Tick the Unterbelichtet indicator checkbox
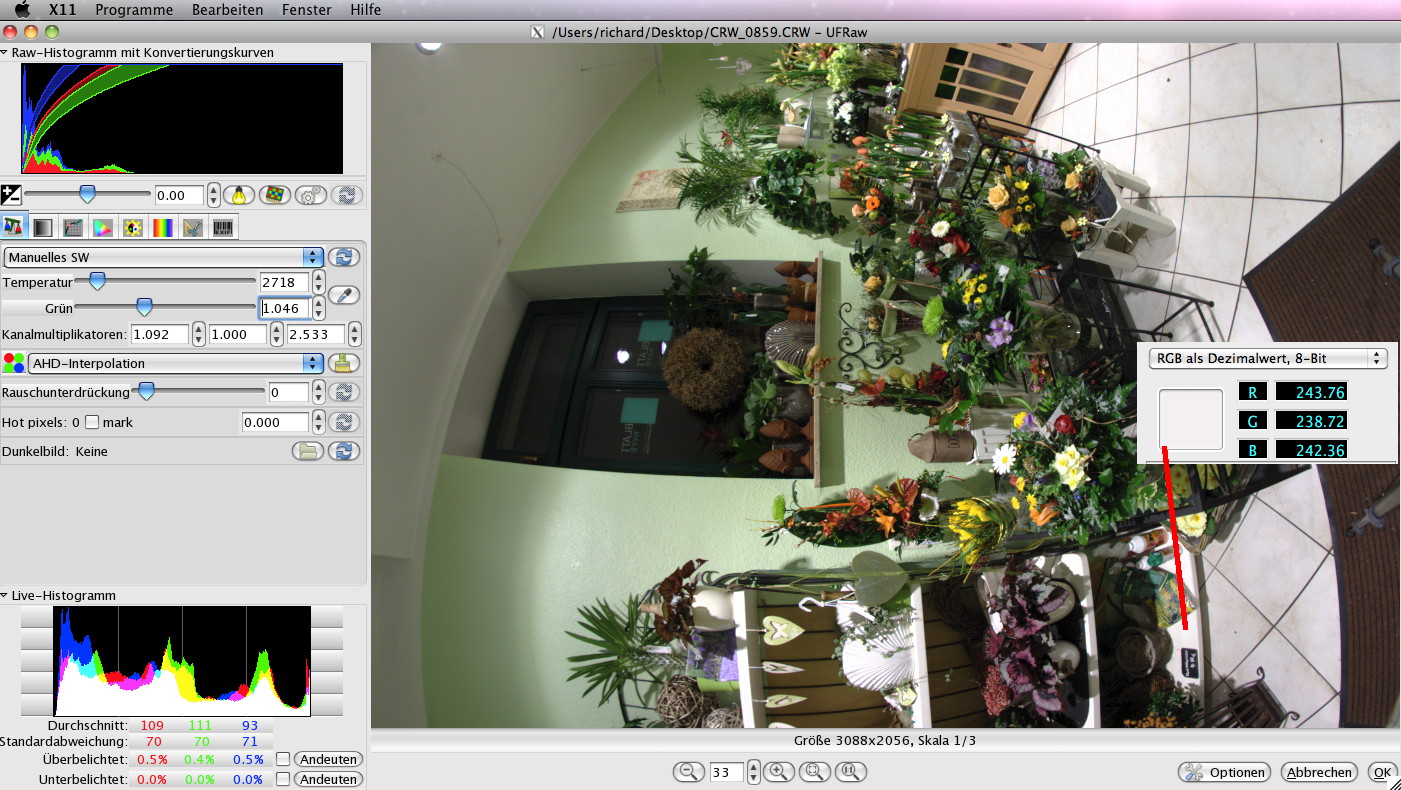 click(283, 779)
